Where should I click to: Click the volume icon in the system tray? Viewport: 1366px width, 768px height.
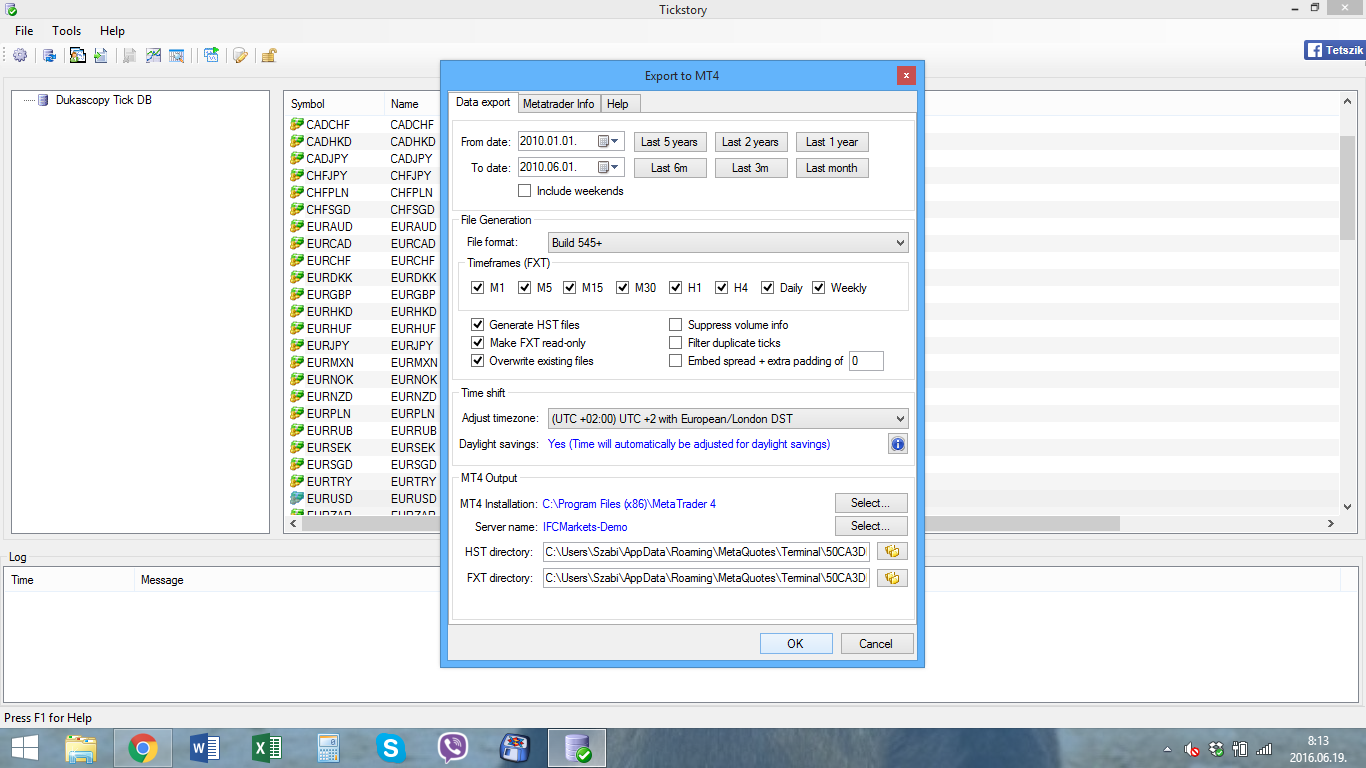[1192, 749]
